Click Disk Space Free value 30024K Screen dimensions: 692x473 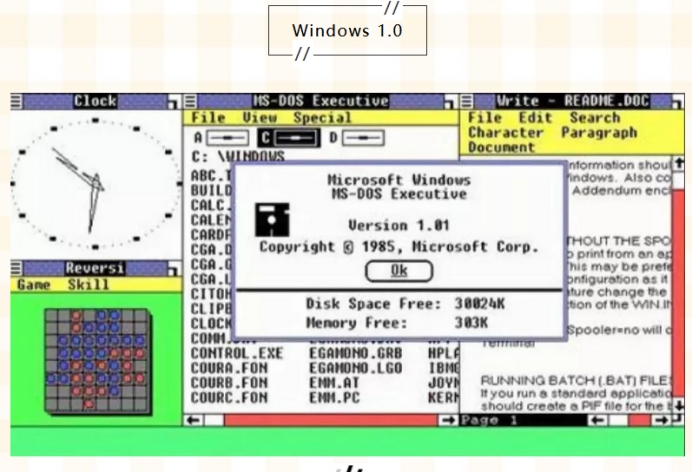480,304
